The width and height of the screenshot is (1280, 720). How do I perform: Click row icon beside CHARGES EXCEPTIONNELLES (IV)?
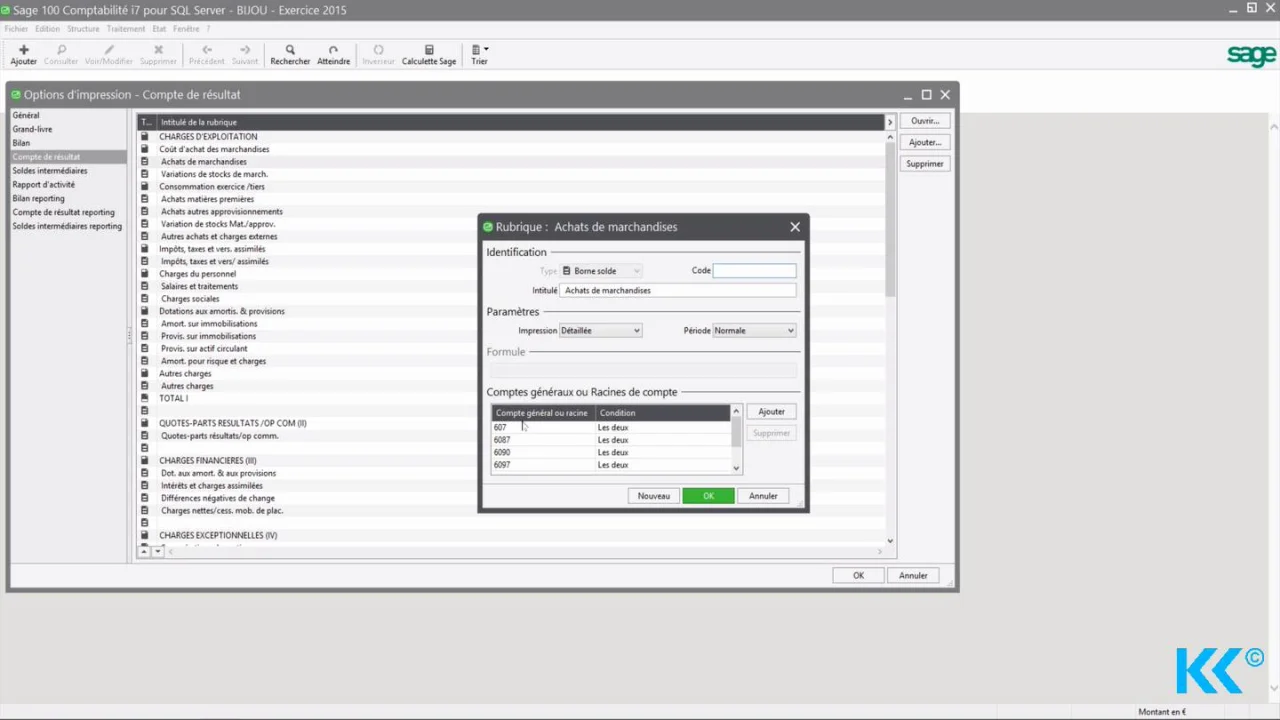pyautogui.click(x=144, y=535)
